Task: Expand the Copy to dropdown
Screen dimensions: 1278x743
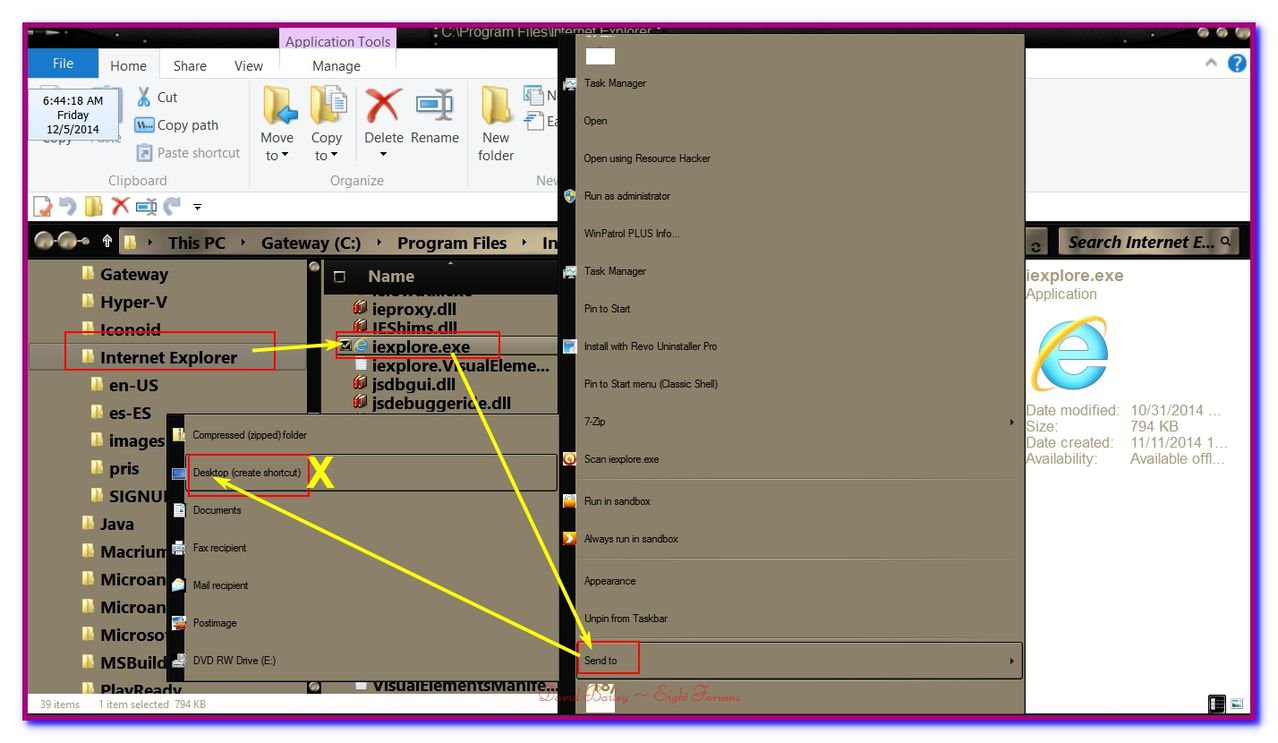Action: coord(326,156)
